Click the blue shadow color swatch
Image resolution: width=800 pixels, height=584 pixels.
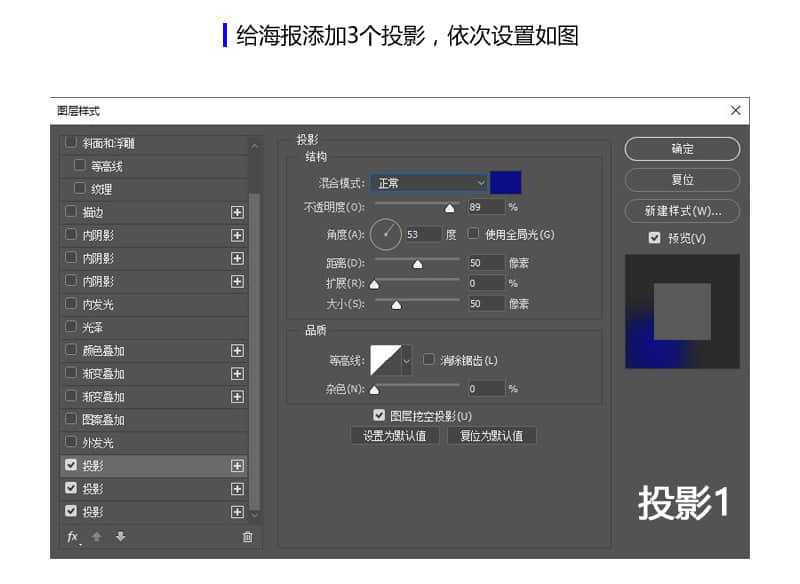tap(505, 182)
